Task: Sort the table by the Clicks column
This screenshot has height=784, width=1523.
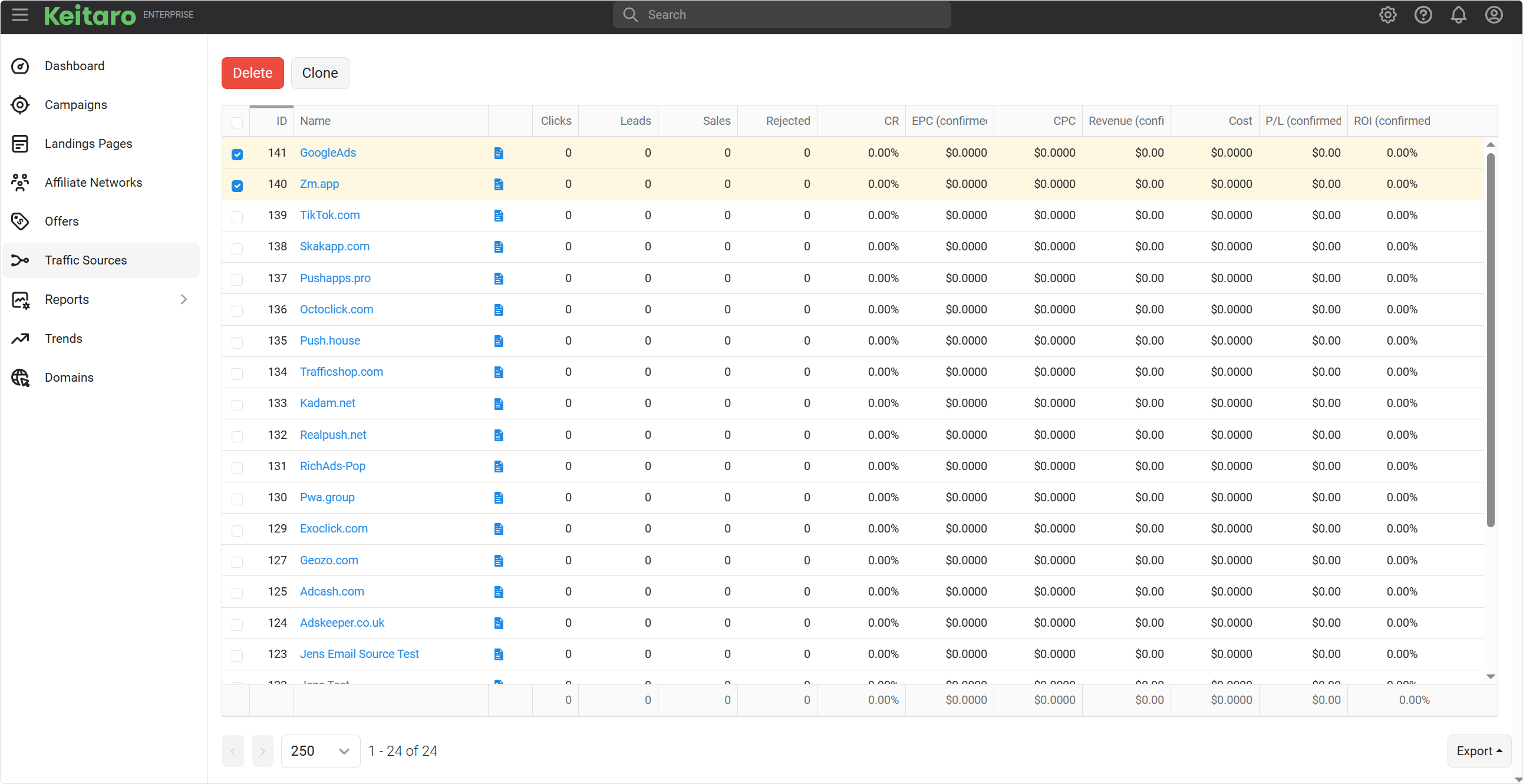Action: pos(555,121)
